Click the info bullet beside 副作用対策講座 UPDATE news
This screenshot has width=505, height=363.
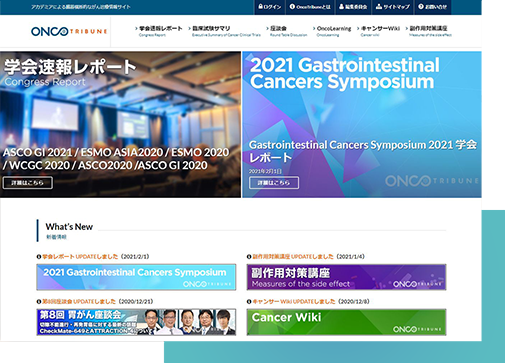click(249, 257)
